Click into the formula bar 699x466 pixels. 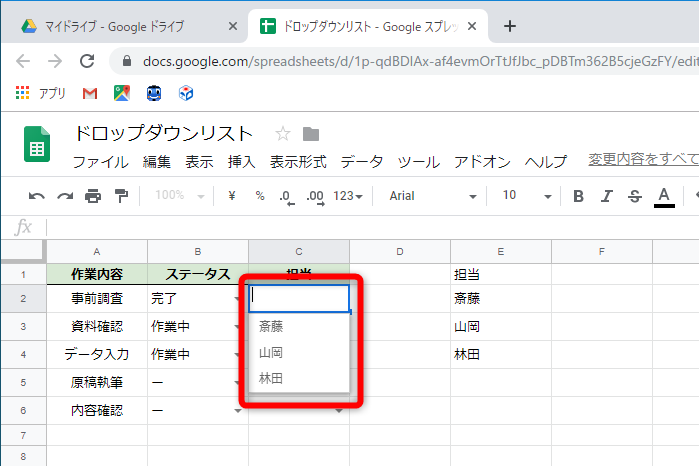pos(373,227)
